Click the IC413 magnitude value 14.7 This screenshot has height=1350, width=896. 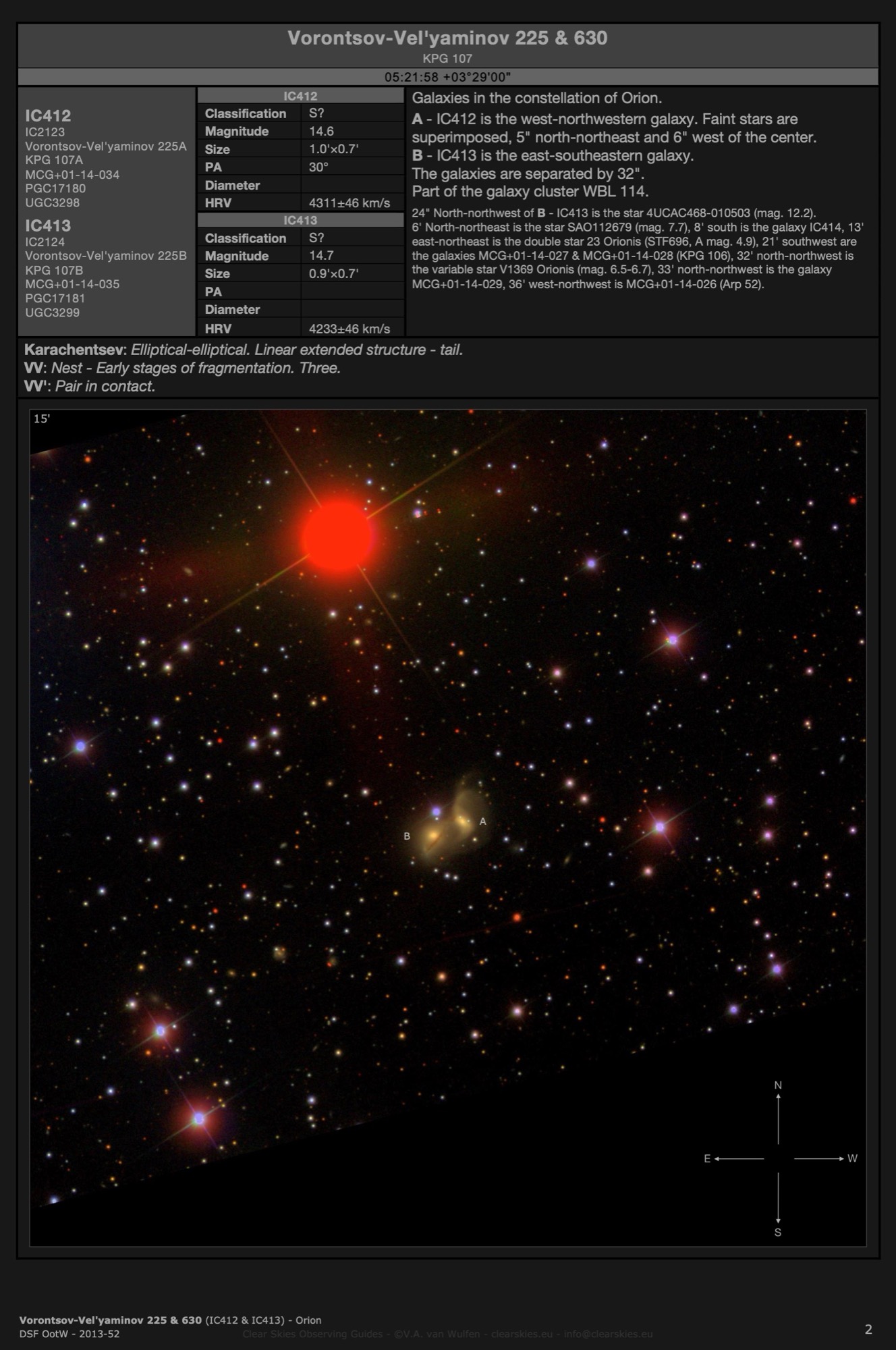click(322, 256)
